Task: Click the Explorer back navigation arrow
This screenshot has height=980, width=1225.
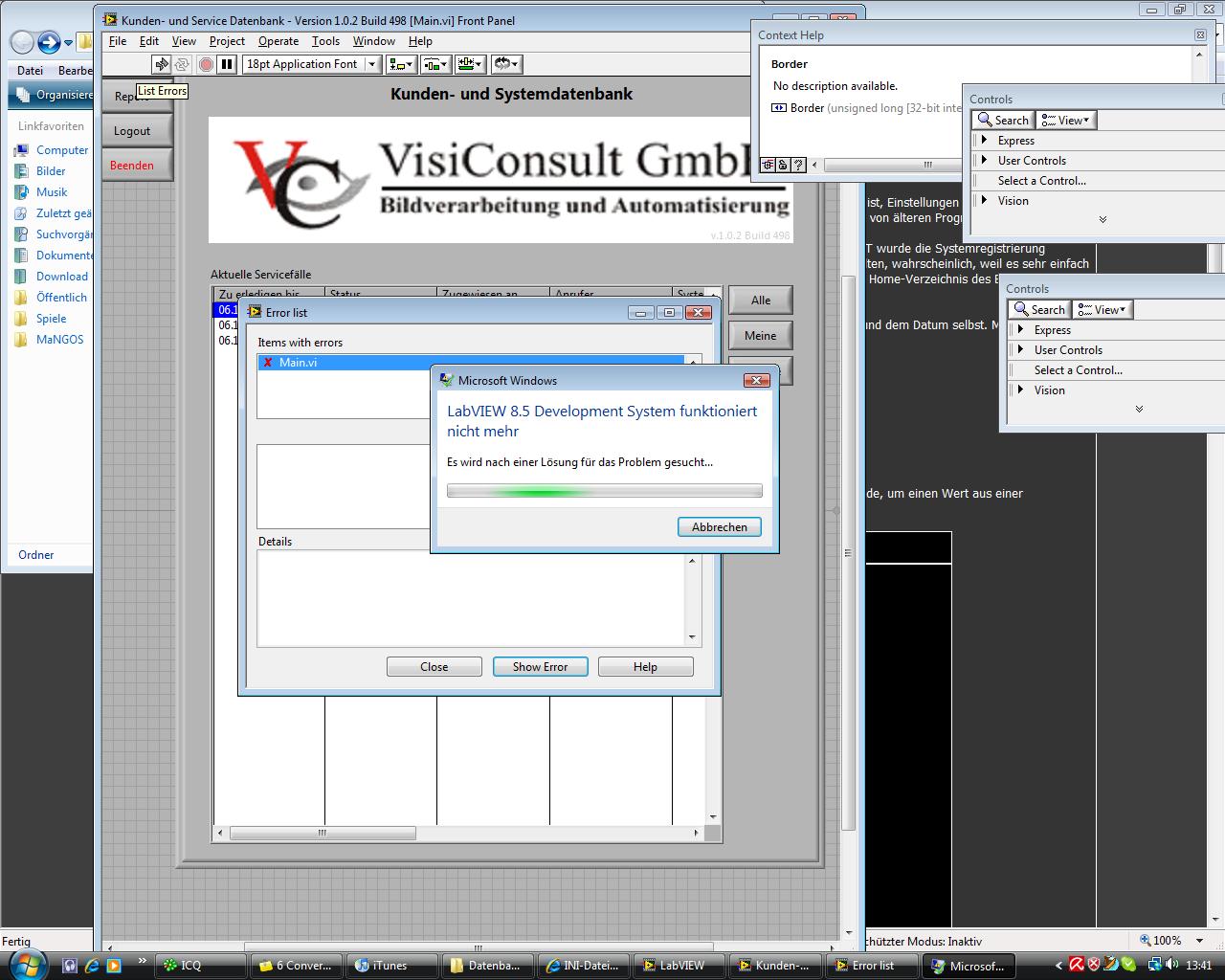Action: click(22, 42)
